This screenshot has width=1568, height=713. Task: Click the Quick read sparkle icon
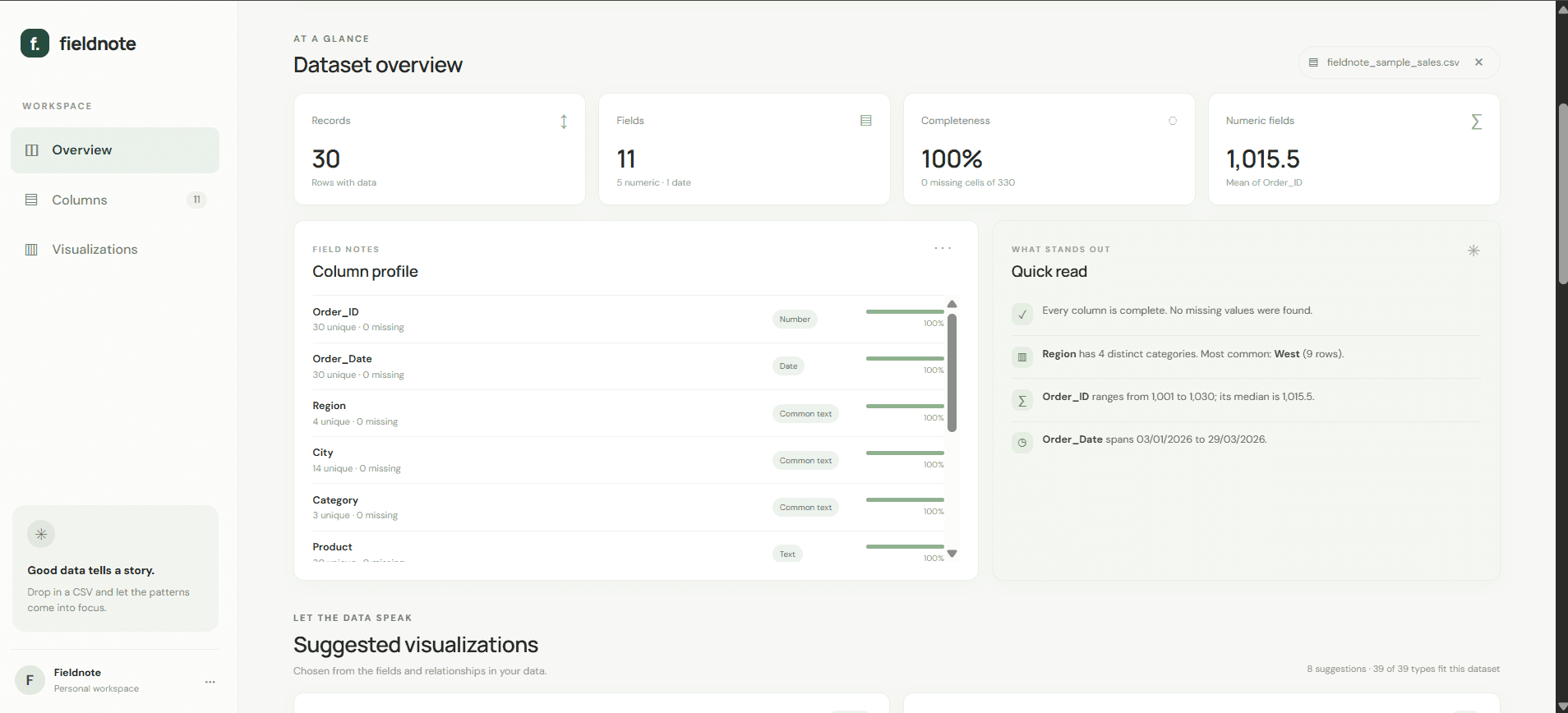[x=1473, y=251]
